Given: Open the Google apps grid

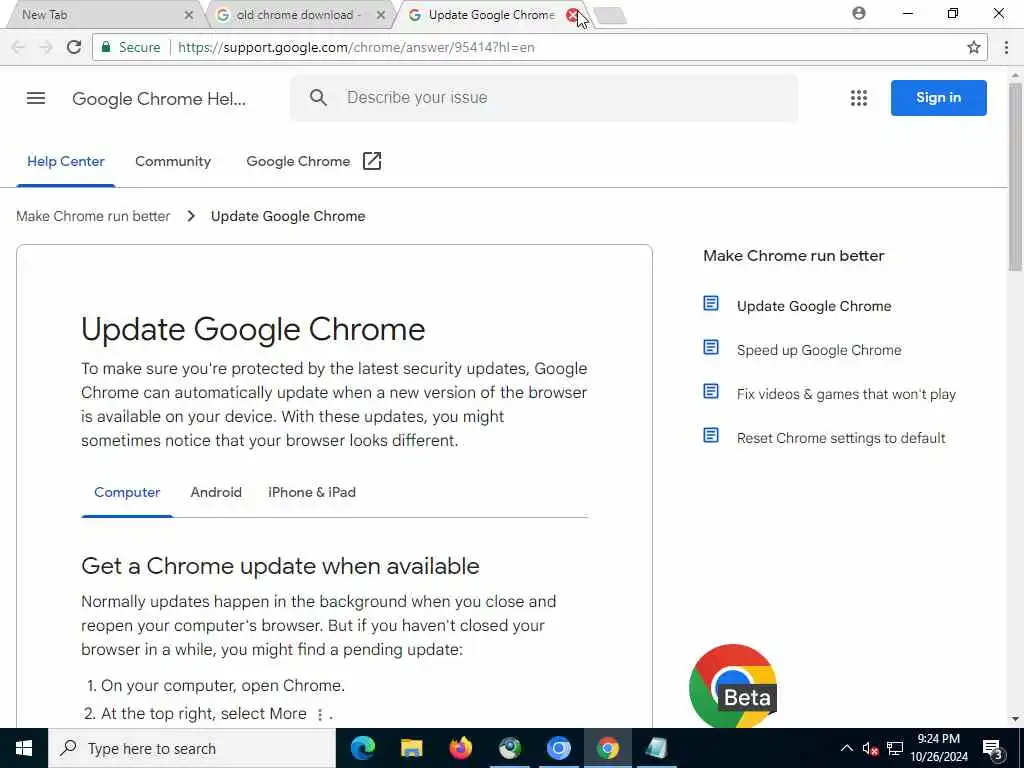Looking at the screenshot, I should 859,98.
